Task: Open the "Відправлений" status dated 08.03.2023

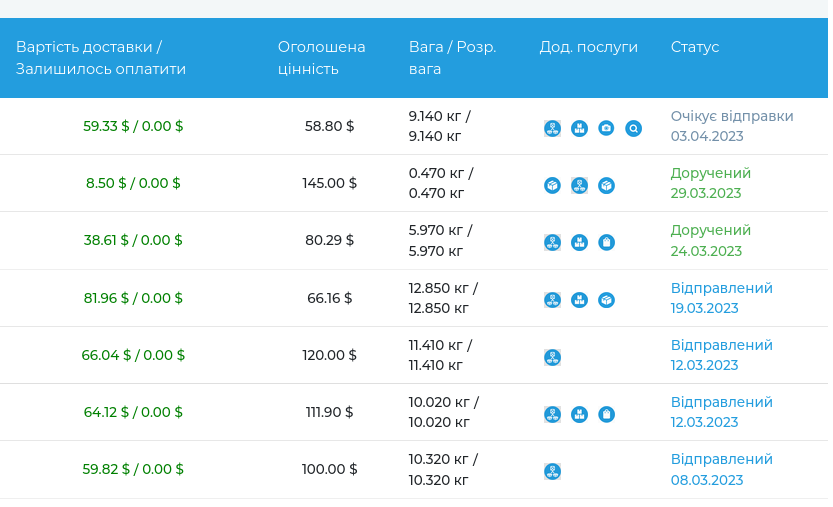Action: [721, 459]
